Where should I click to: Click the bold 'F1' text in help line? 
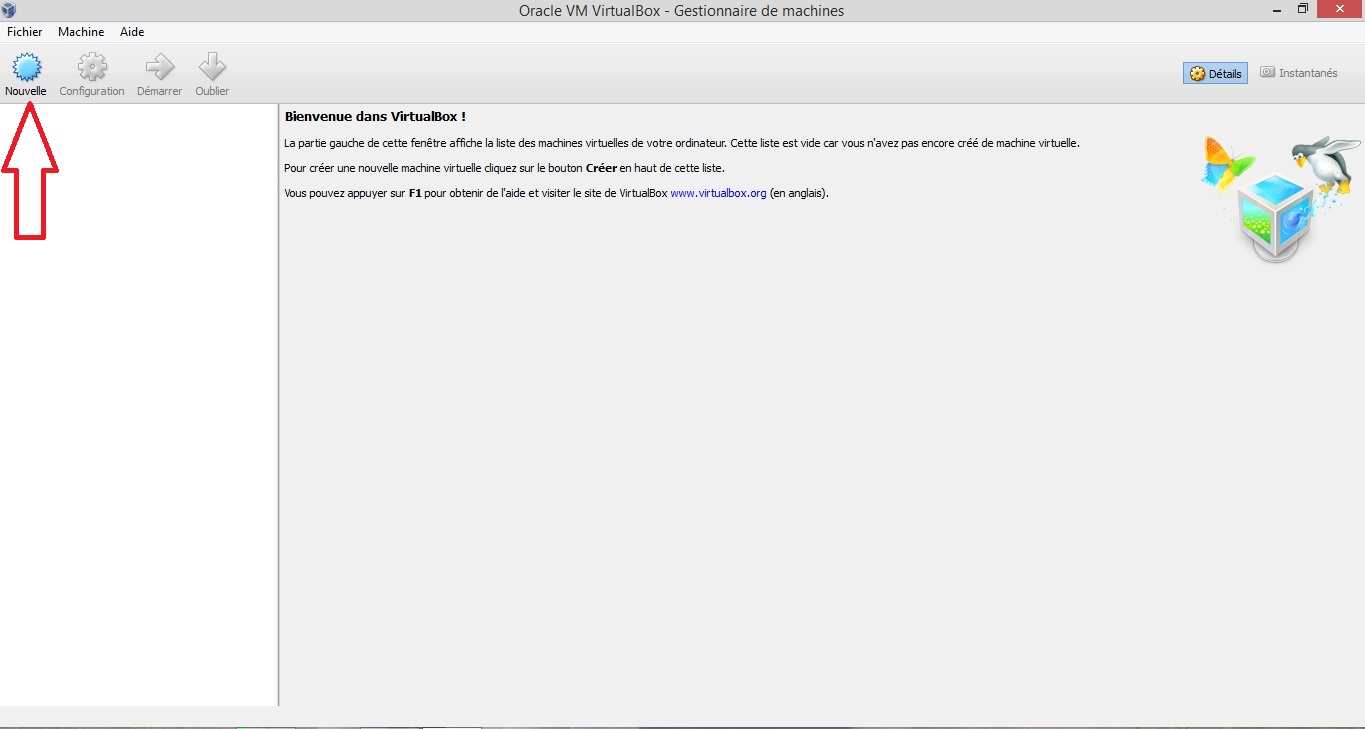pos(415,193)
